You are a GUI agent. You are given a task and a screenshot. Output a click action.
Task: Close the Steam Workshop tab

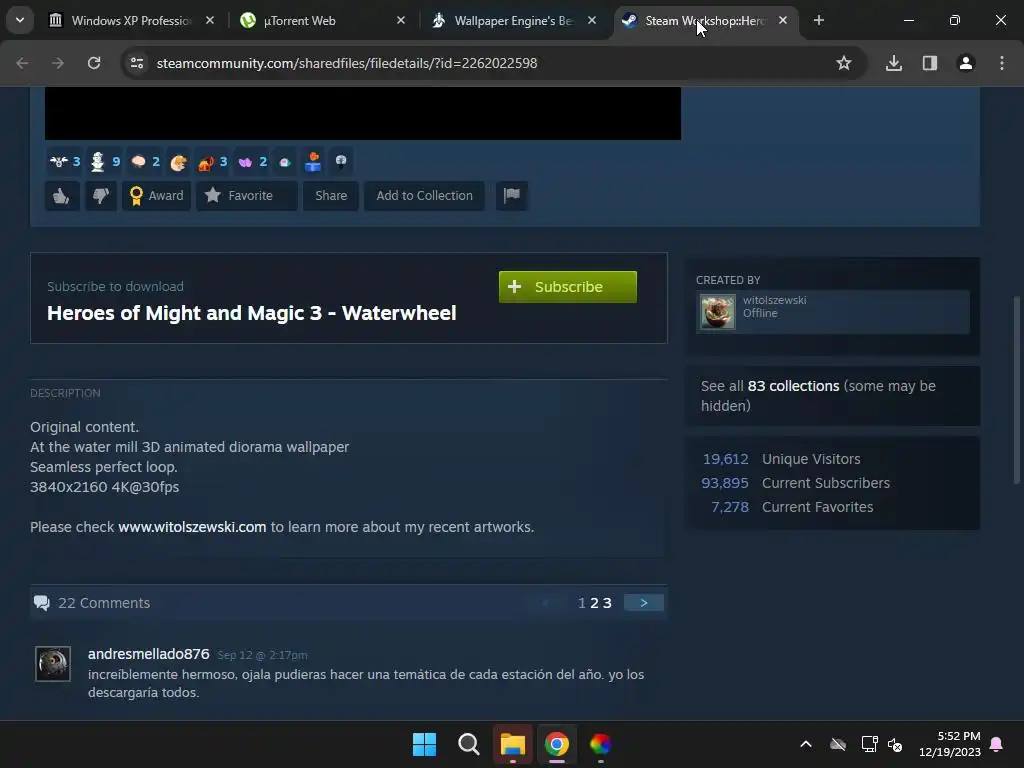click(783, 21)
